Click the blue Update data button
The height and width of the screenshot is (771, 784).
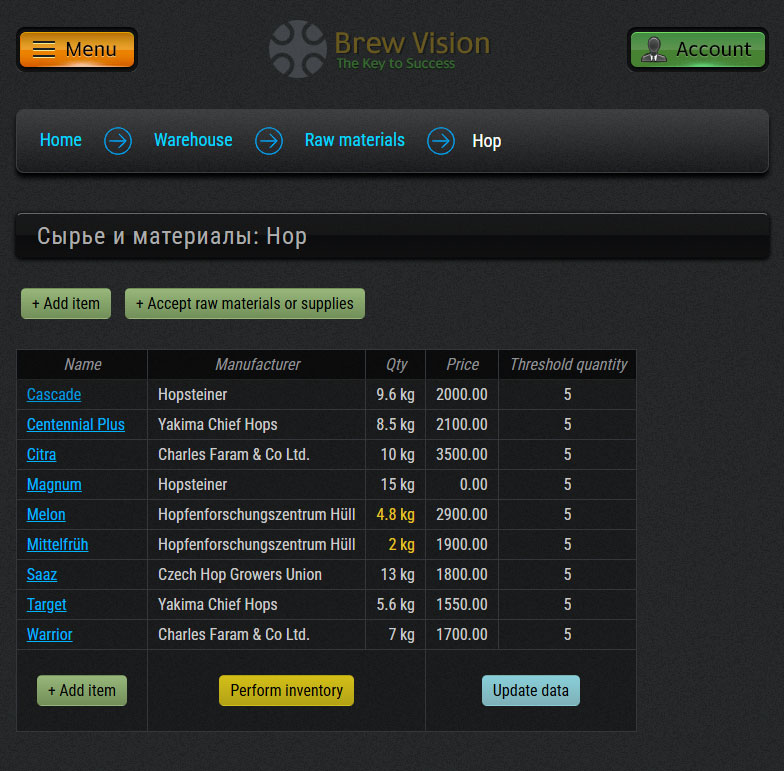530,691
